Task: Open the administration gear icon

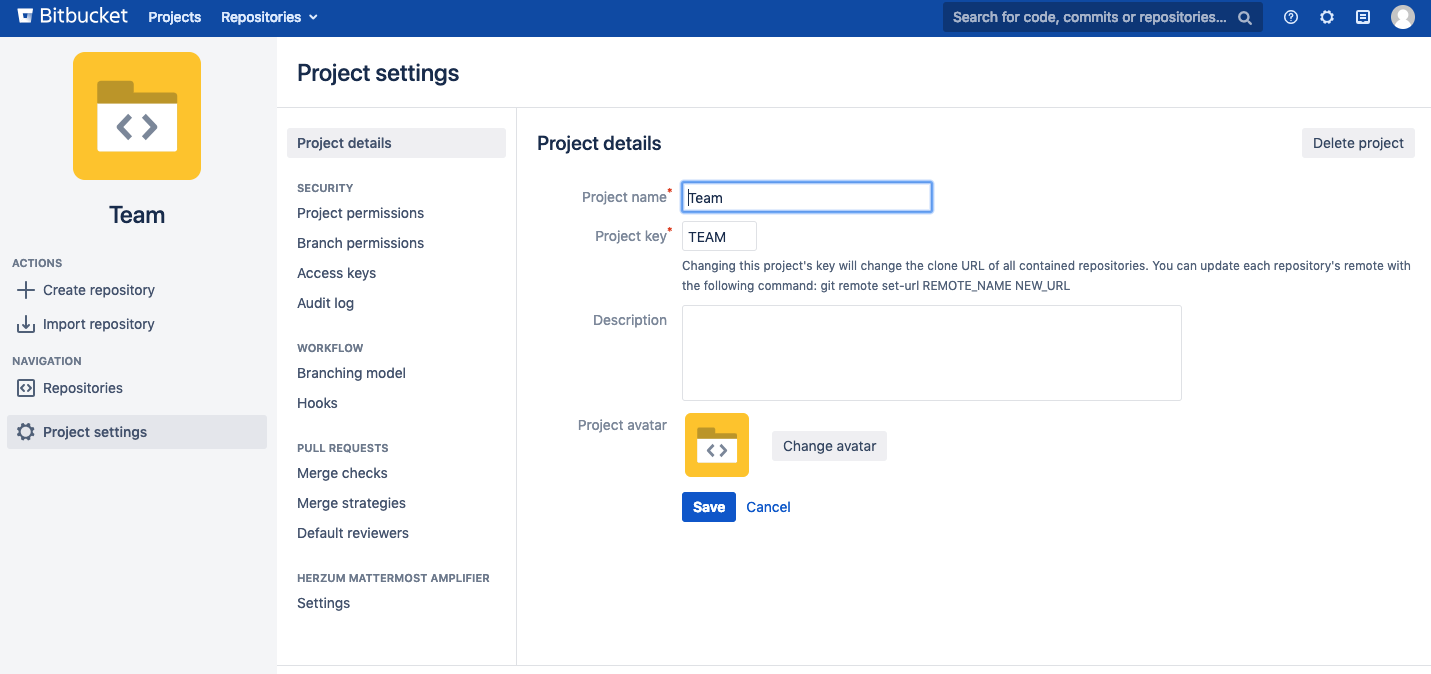Action: pos(1327,17)
